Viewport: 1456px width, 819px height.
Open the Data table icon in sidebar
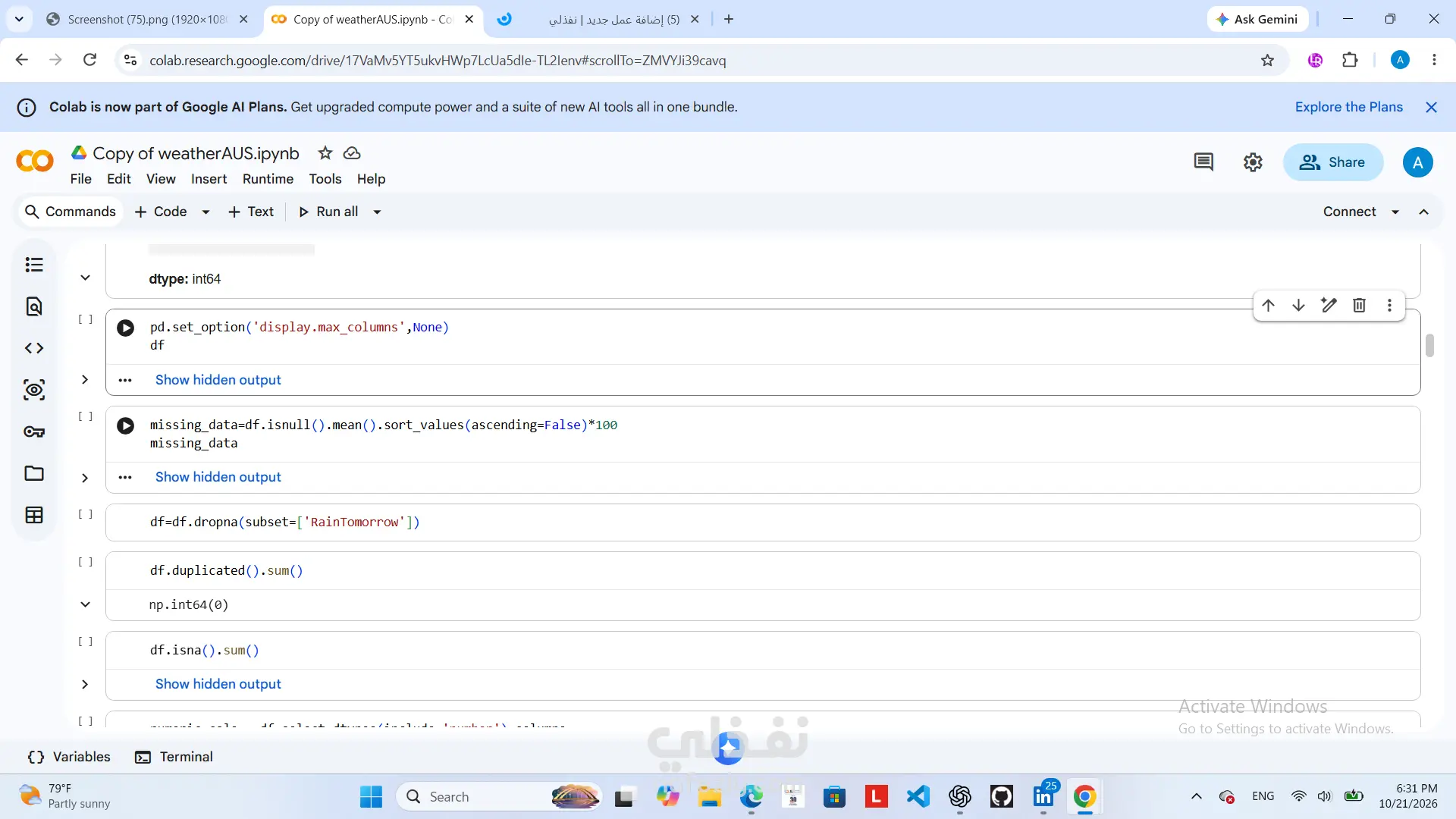(x=34, y=515)
